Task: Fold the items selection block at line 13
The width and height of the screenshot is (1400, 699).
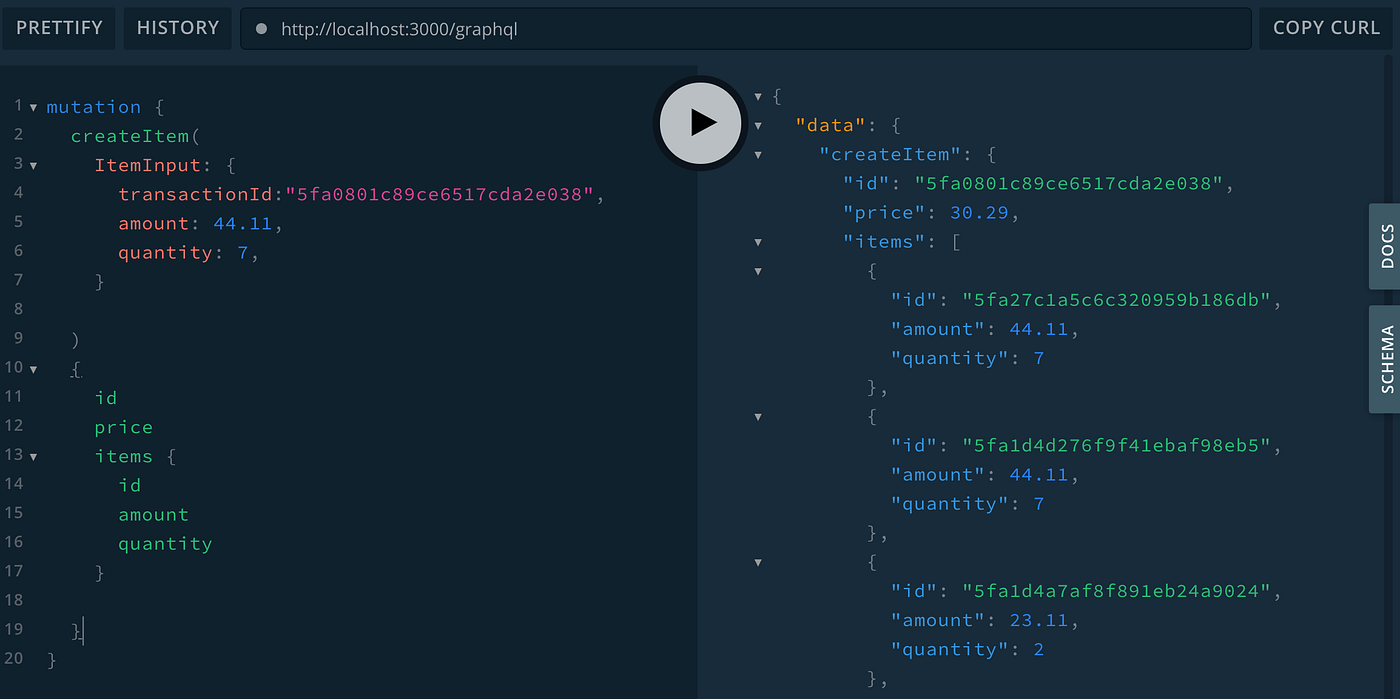Action: [33, 456]
